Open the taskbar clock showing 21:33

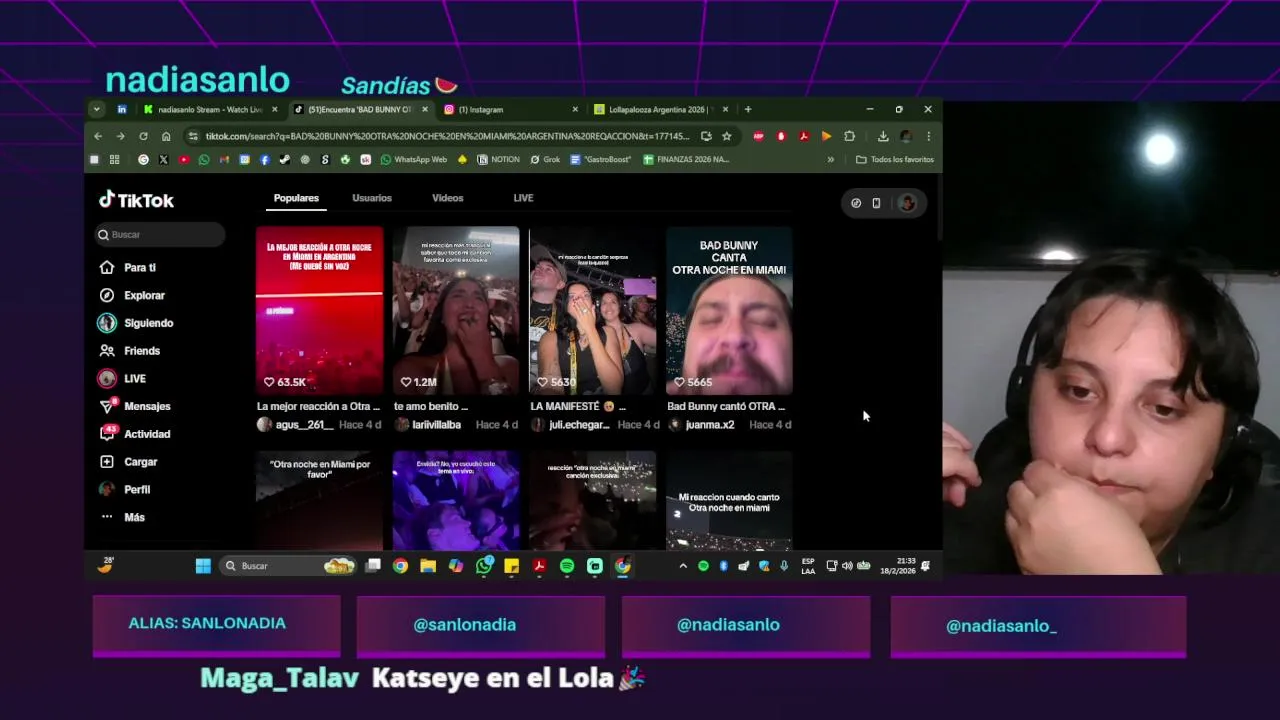[897, 566]
